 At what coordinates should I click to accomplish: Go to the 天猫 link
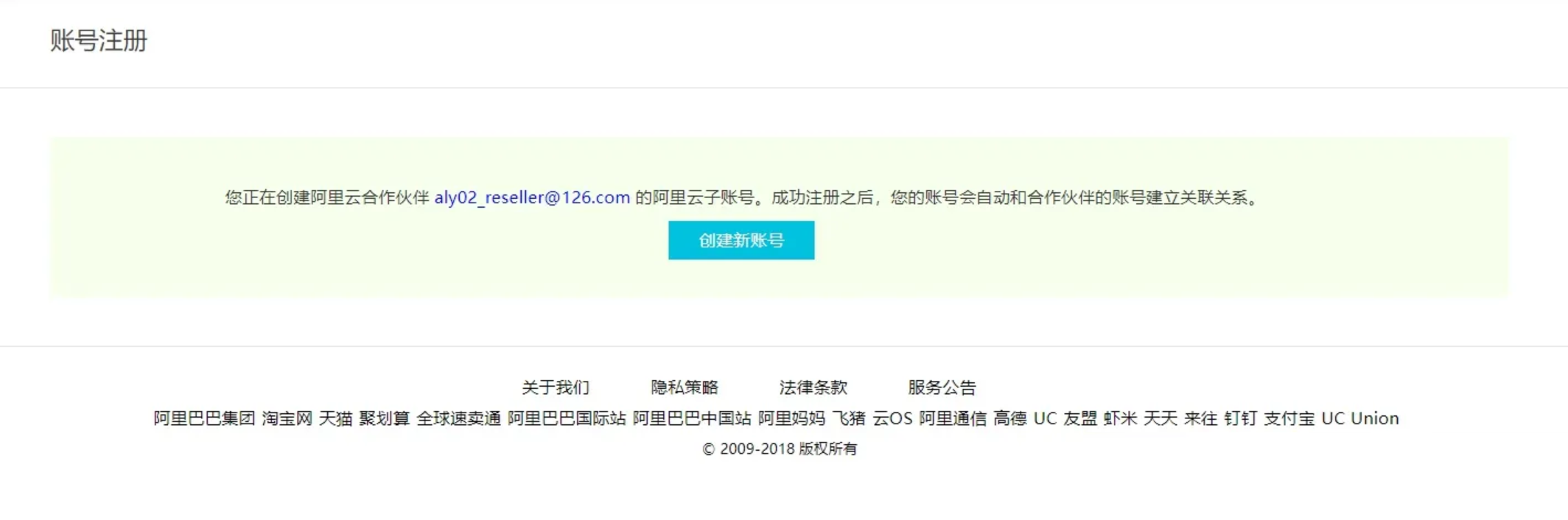[335, 418]
